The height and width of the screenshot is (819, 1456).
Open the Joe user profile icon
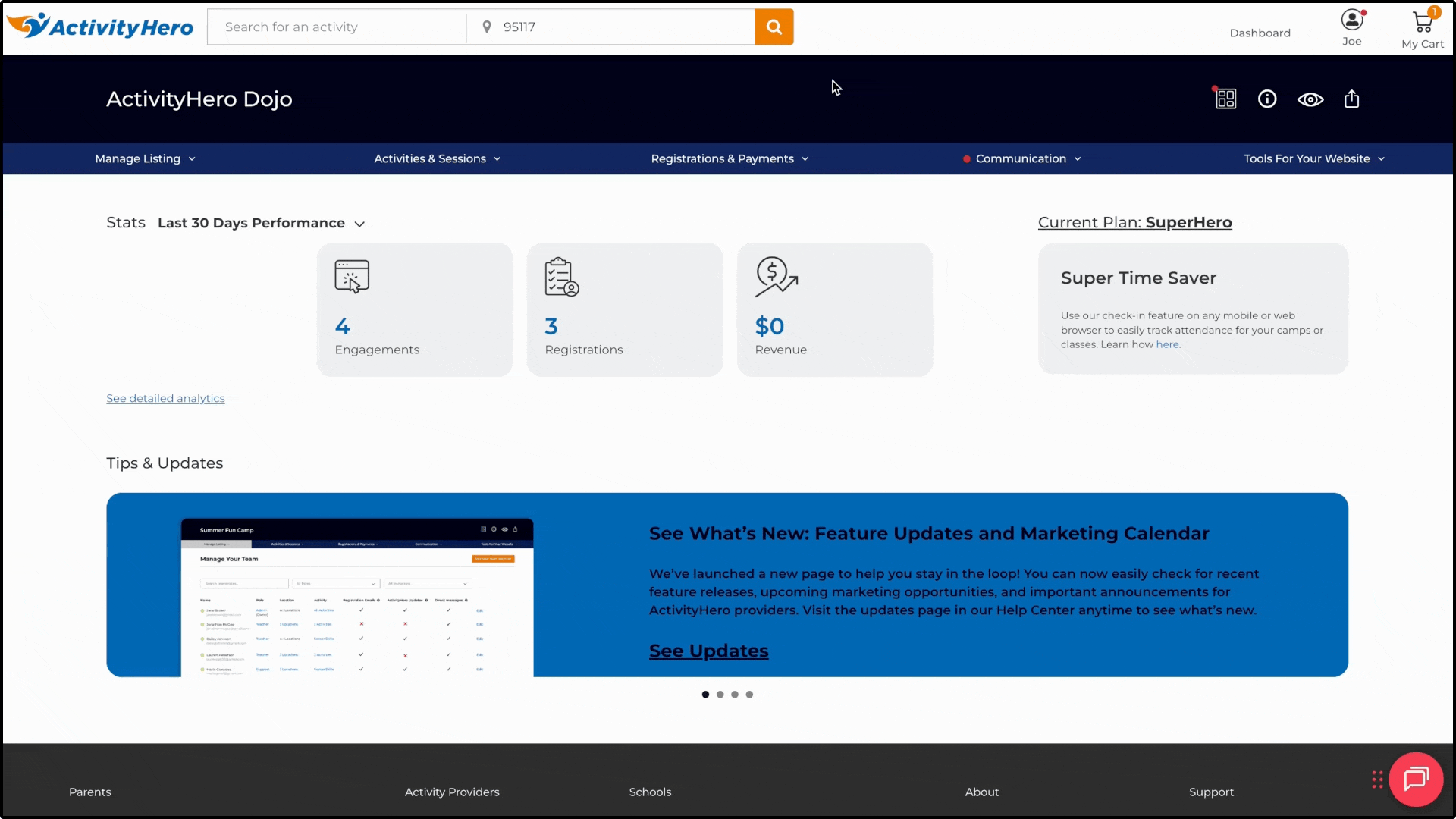coord(1351,20)
